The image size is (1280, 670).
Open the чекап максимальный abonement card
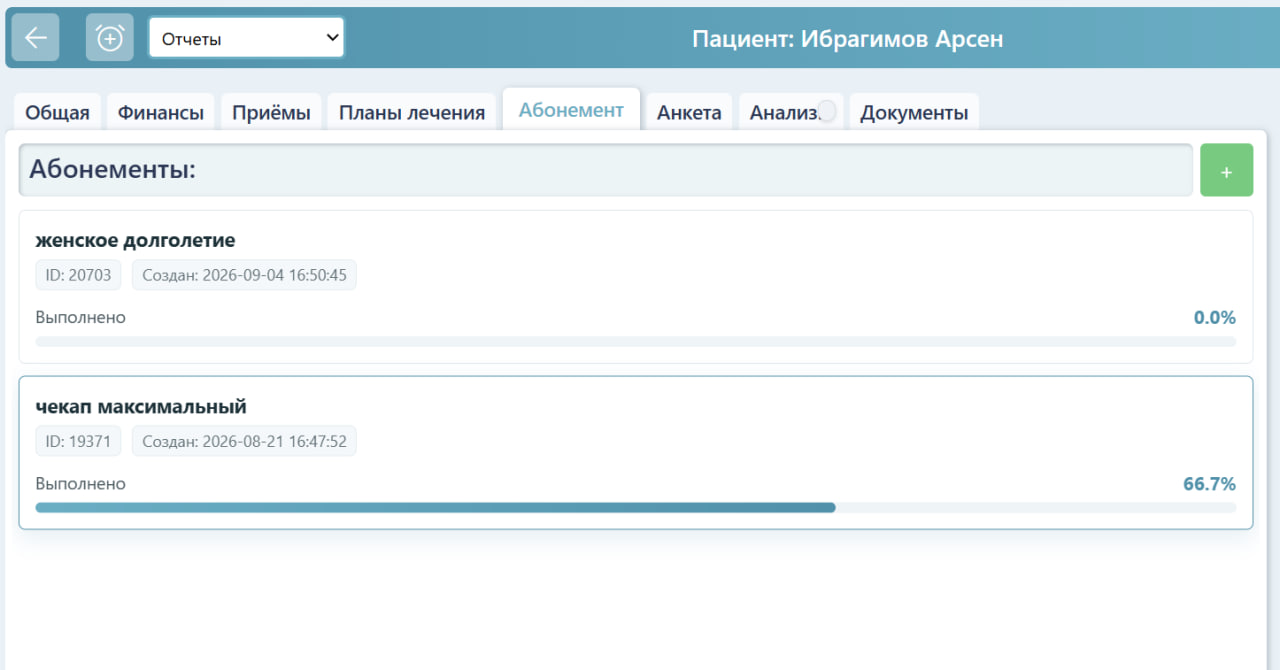point(636,453)
